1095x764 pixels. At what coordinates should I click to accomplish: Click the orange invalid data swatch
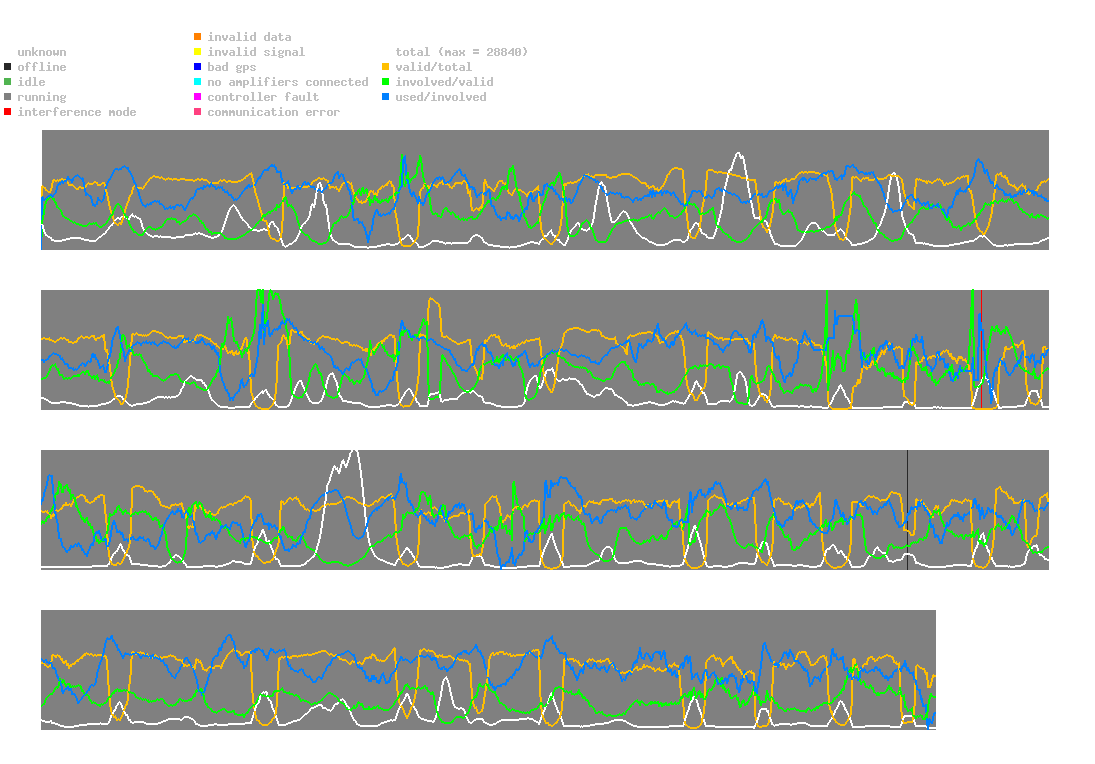point(198,36)
